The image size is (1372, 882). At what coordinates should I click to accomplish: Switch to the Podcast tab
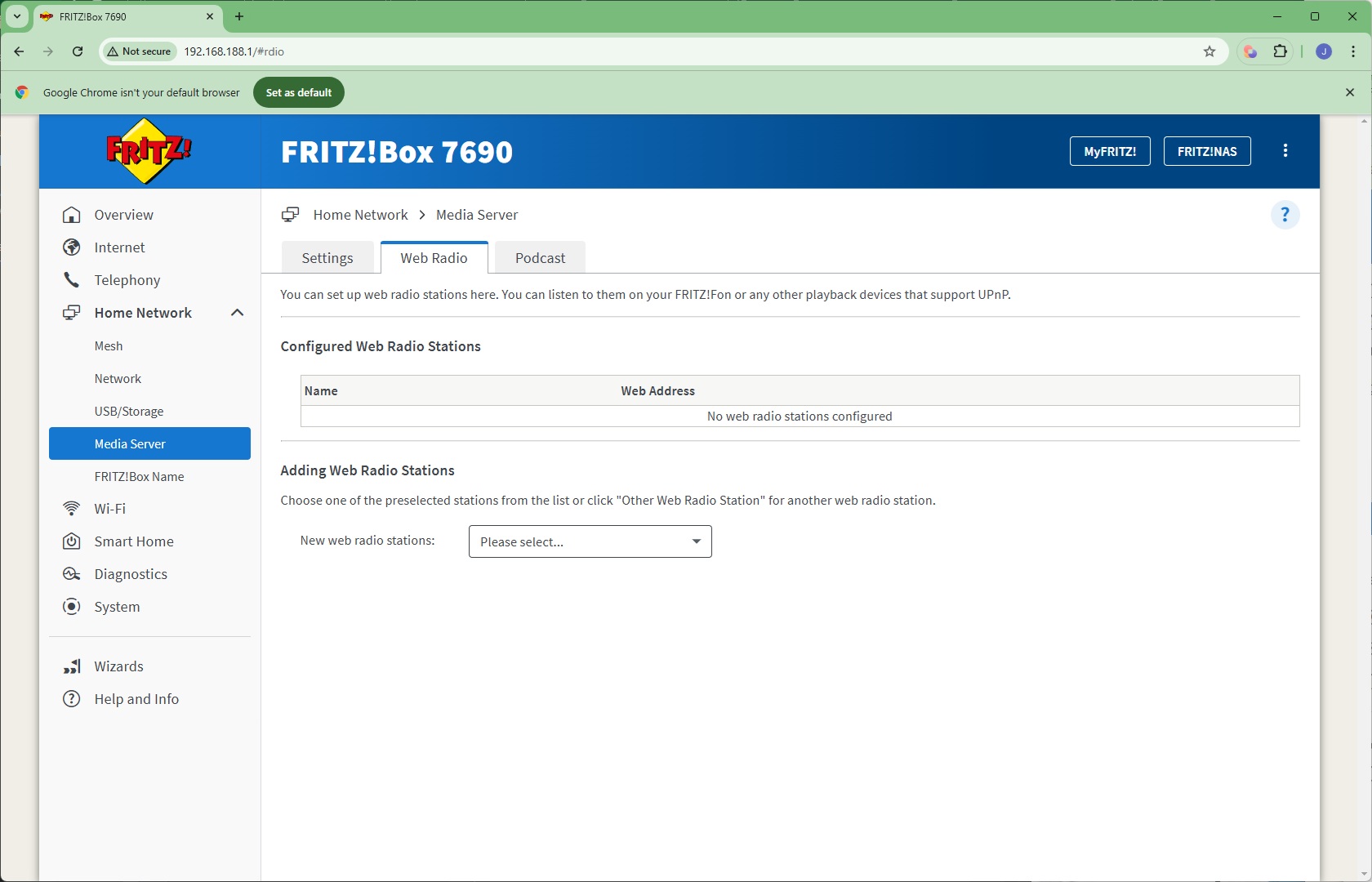click(x=540, y=257)
